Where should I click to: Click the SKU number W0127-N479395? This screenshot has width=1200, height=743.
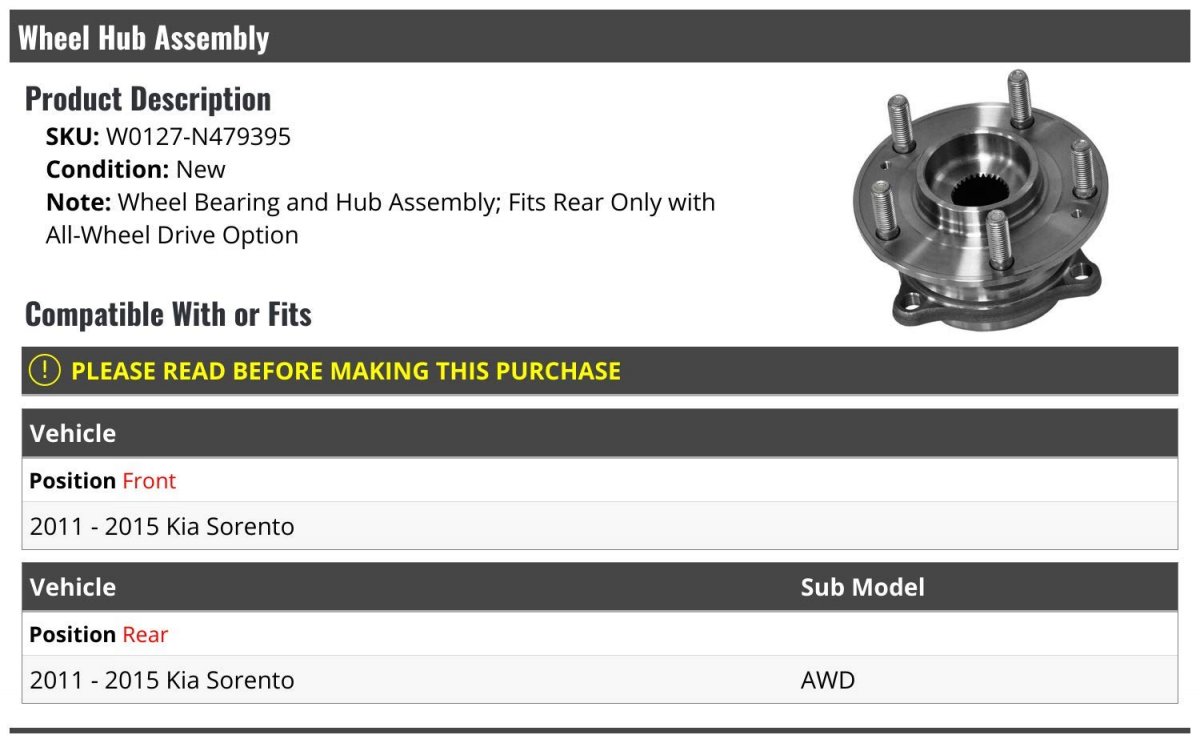click(198, 137)
